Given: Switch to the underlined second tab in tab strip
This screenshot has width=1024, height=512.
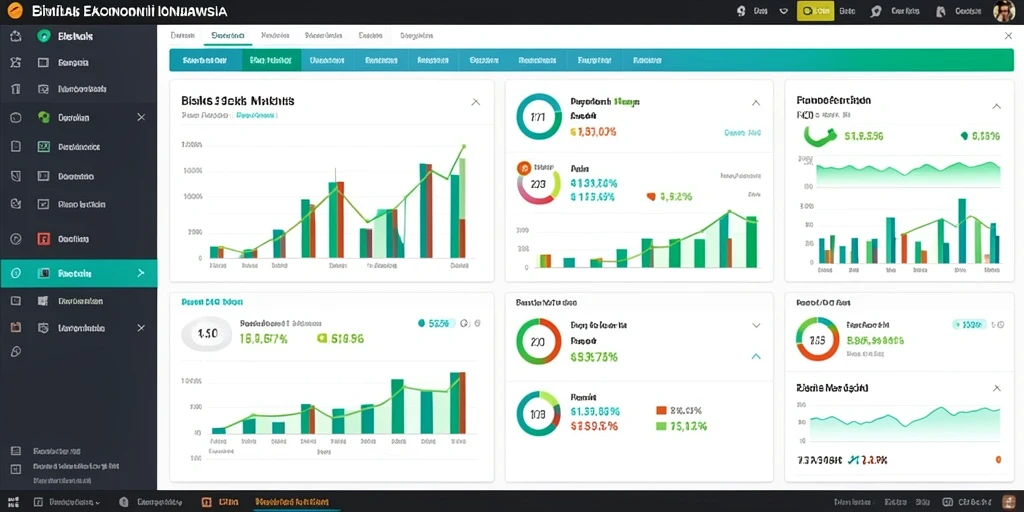Looking at the screenshot, I should (228, 36).
